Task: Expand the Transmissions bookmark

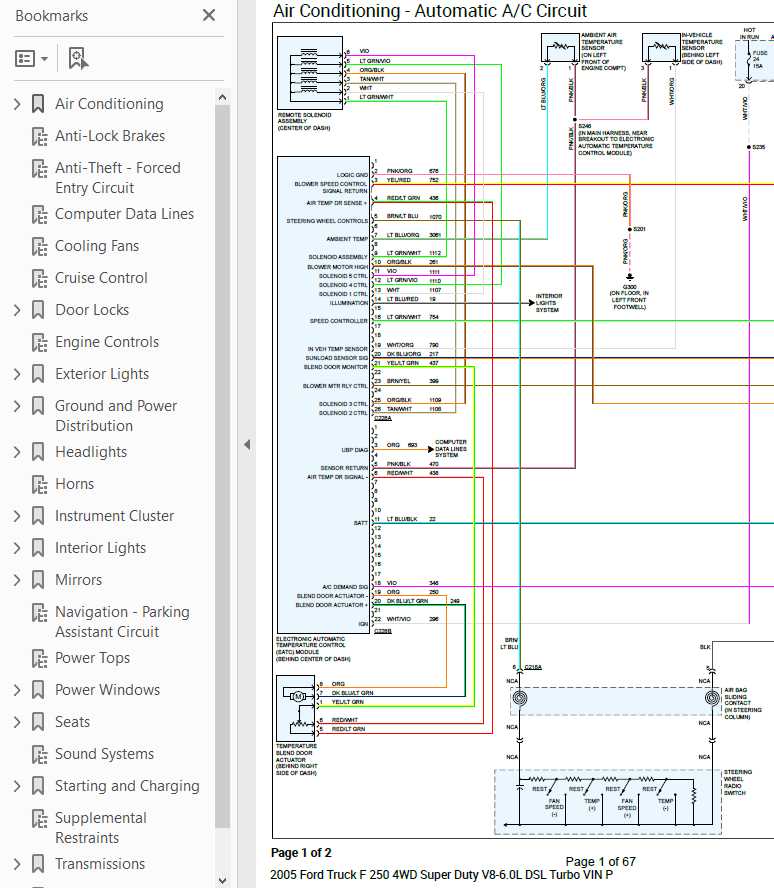Action: click(x=17, y=864)
